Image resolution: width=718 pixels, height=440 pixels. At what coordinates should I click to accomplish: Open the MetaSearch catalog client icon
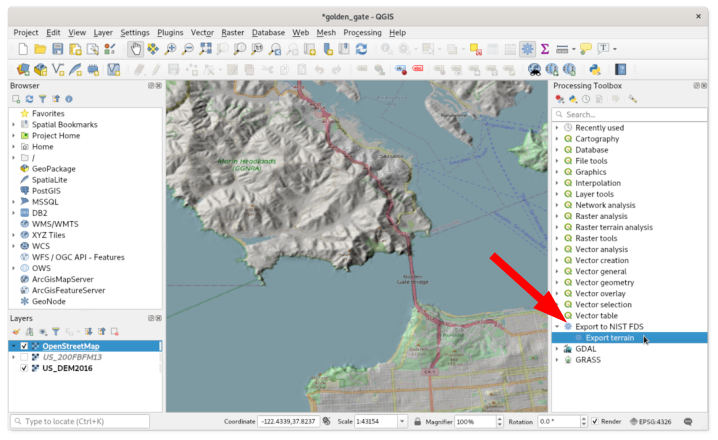(534, 70)
